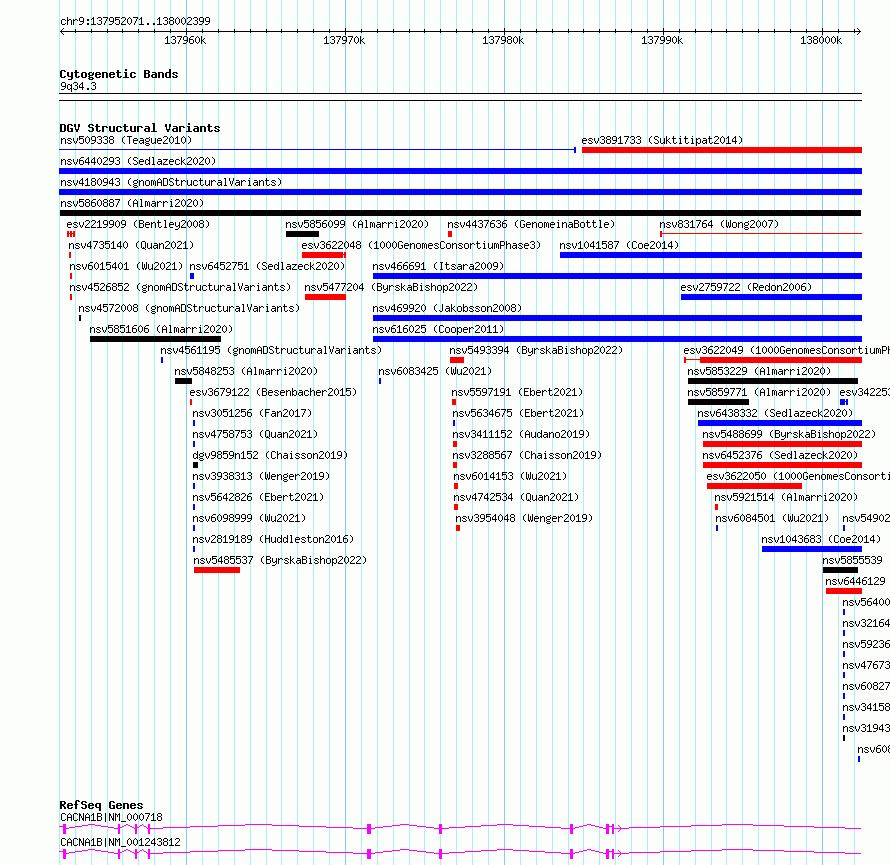The width and height of the screenshot is (890, 865).
Task: Click the red esv3891733 (Suktitipat2014) variant bar
Action: (x=721, y=150)
